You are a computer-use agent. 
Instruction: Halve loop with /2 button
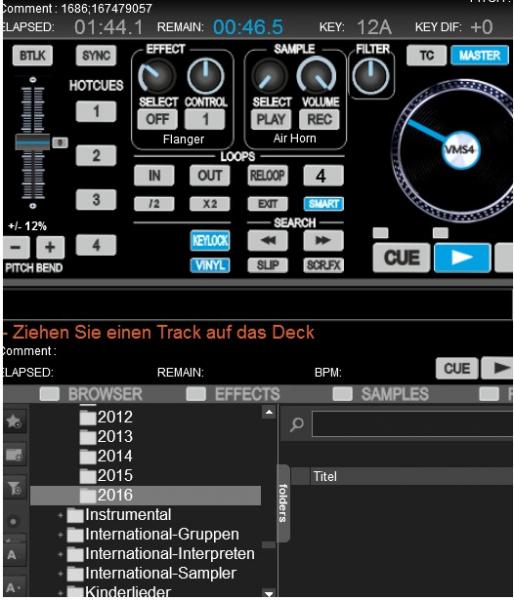pyautogui.click(x=154, y=204)
